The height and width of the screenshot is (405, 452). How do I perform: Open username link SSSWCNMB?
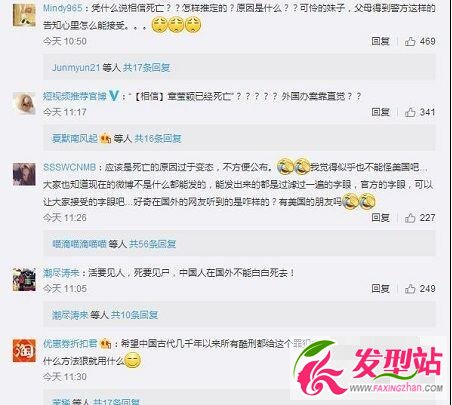click(69, 167)
